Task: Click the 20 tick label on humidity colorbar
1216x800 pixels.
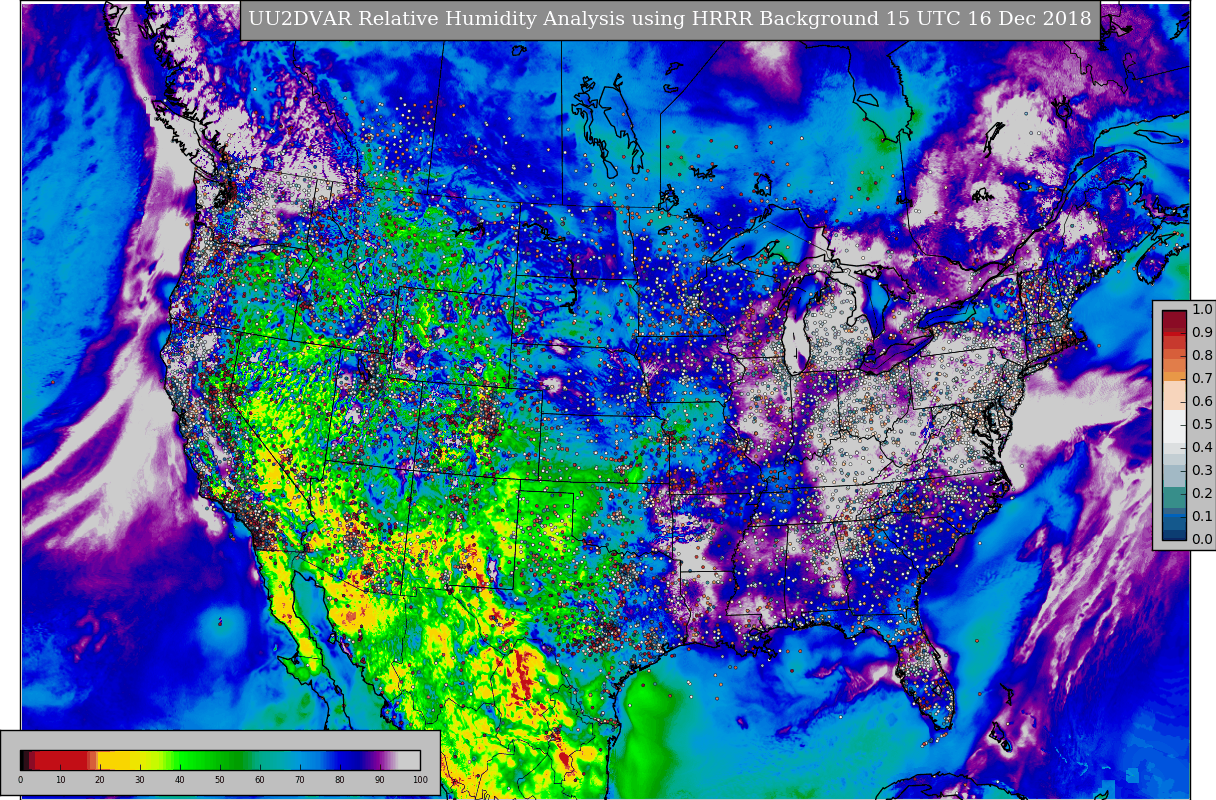Action: click(100, 780)
